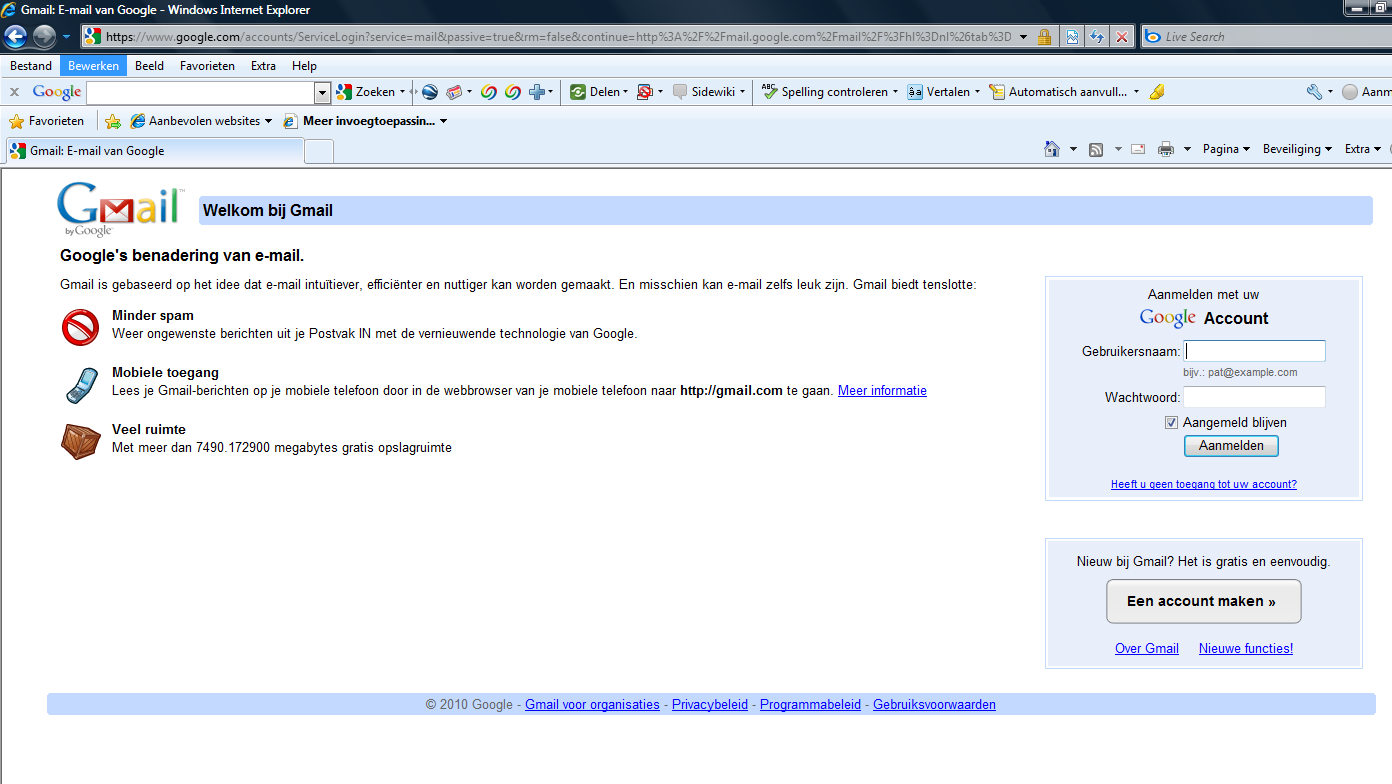Click the Vertalen translate toolbar button
The width and height of the screenshot is (1392, 784).
tap(944, 92)
